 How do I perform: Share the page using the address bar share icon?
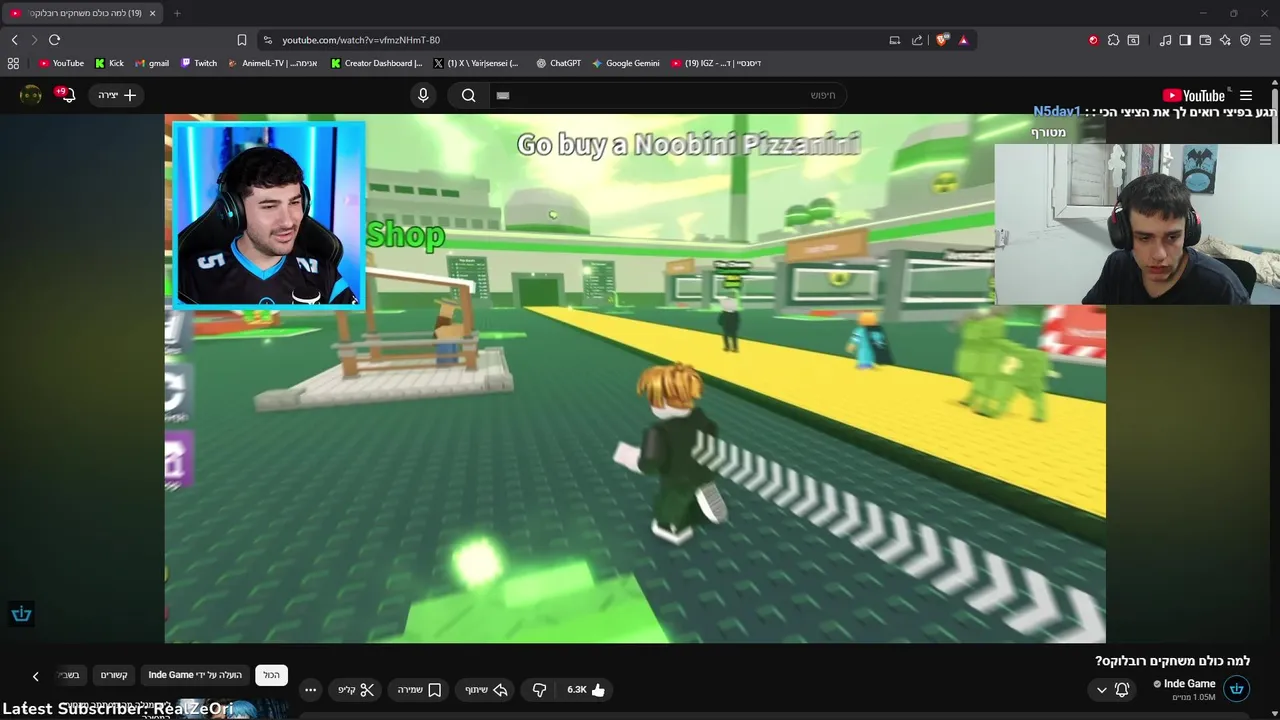(x=917, y=40)
